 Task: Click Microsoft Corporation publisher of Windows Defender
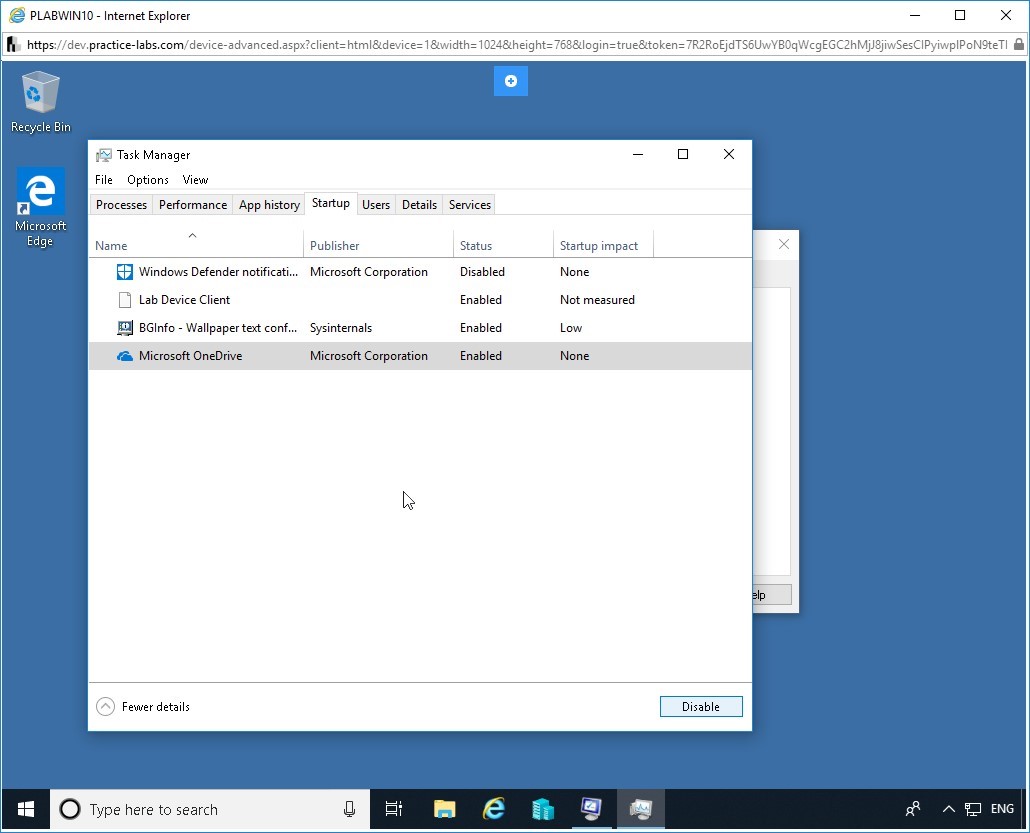(x=369, y=272)
